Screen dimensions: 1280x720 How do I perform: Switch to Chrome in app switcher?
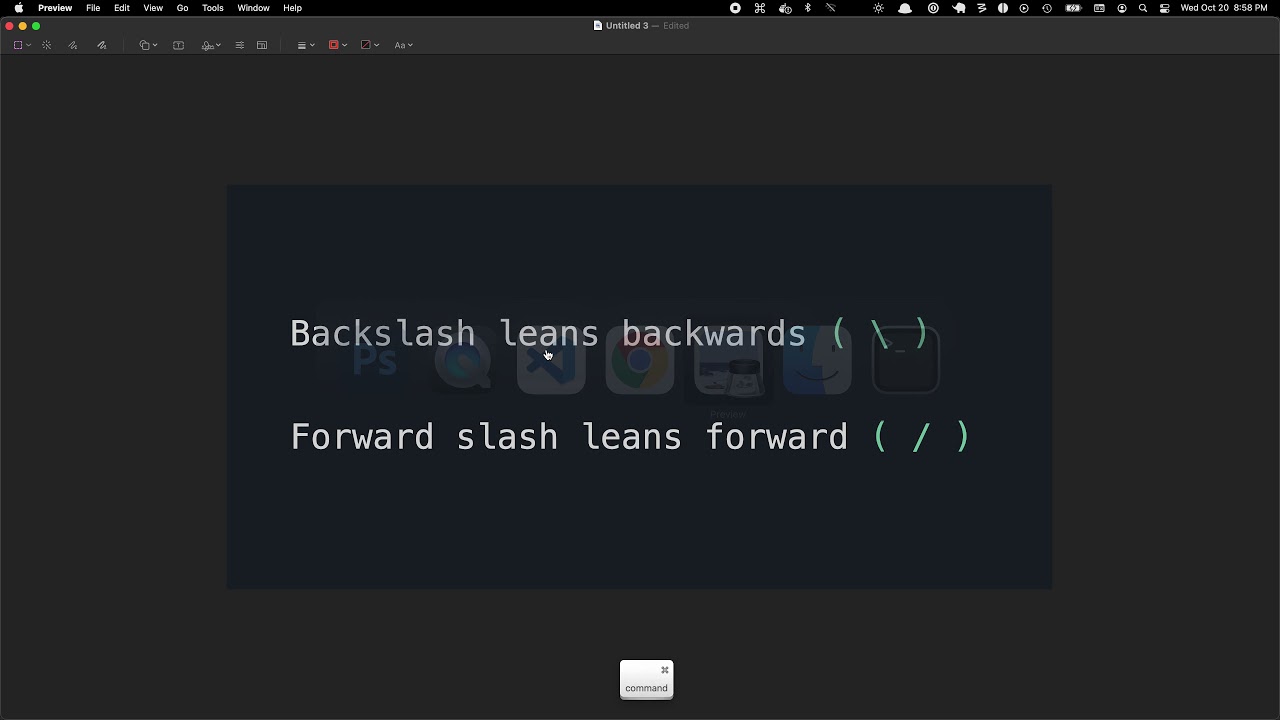point(640,360)
